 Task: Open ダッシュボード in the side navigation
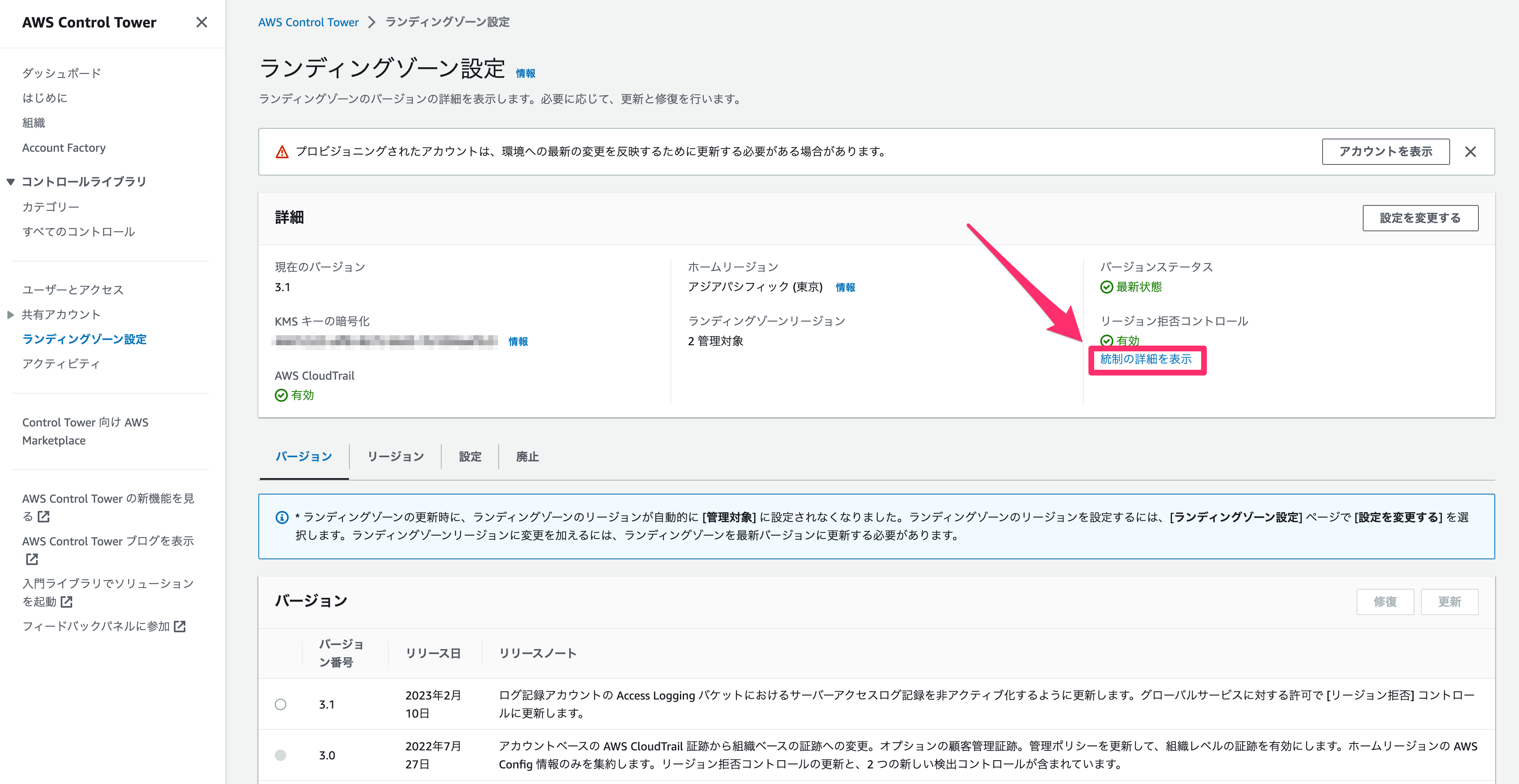pyautogui.click(x=62, y=73)
